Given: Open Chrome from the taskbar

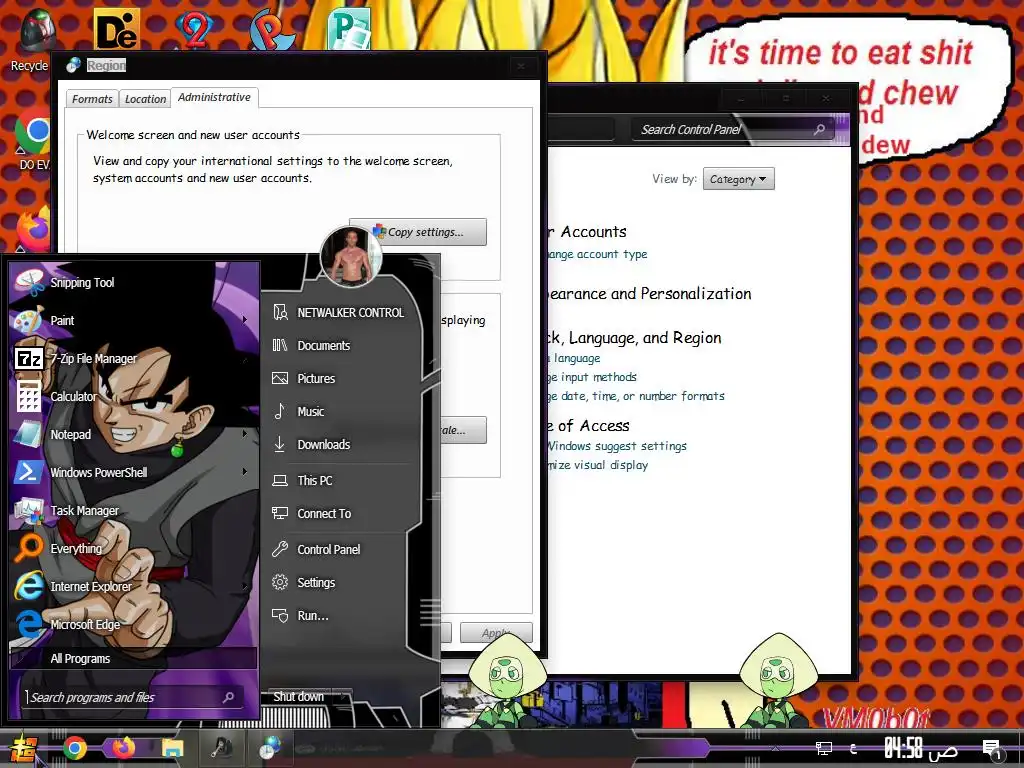Looking at the screenshot, I should click(74, 748).
